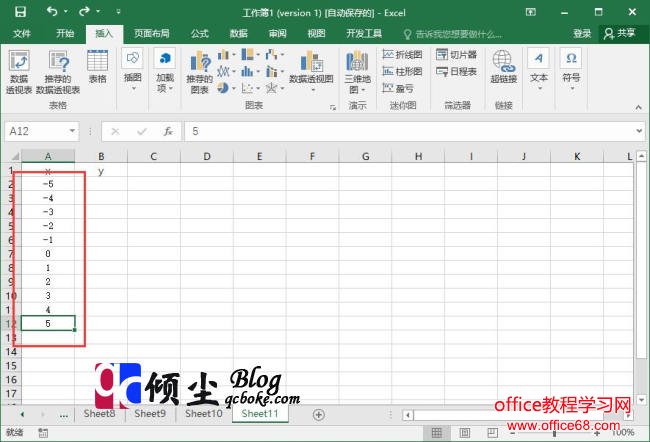Open Recommended Charts (推荐的图表)

[200, 73]
